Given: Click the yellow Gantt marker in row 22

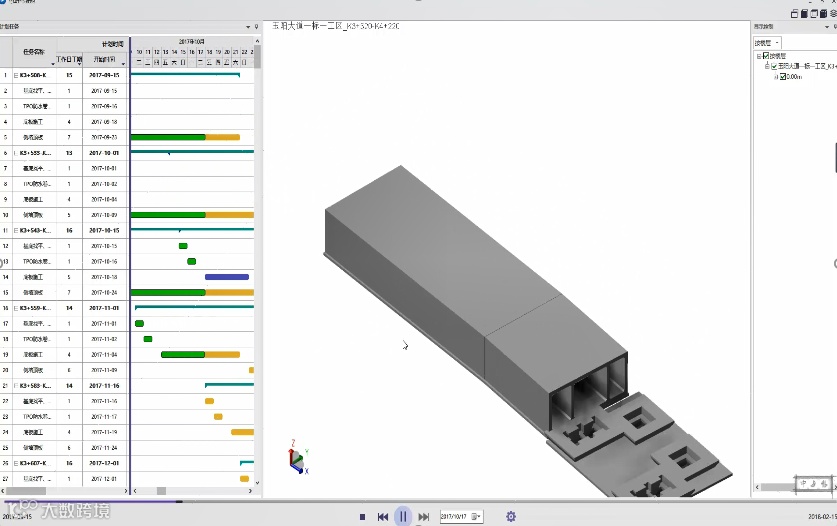Looking at the screenshot, I should tap(209, 401).
